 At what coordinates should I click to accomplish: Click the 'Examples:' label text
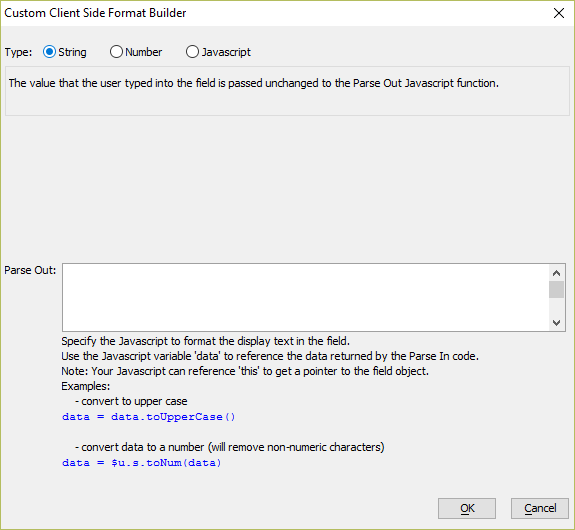pyautogui.click(x=85, y=386)
